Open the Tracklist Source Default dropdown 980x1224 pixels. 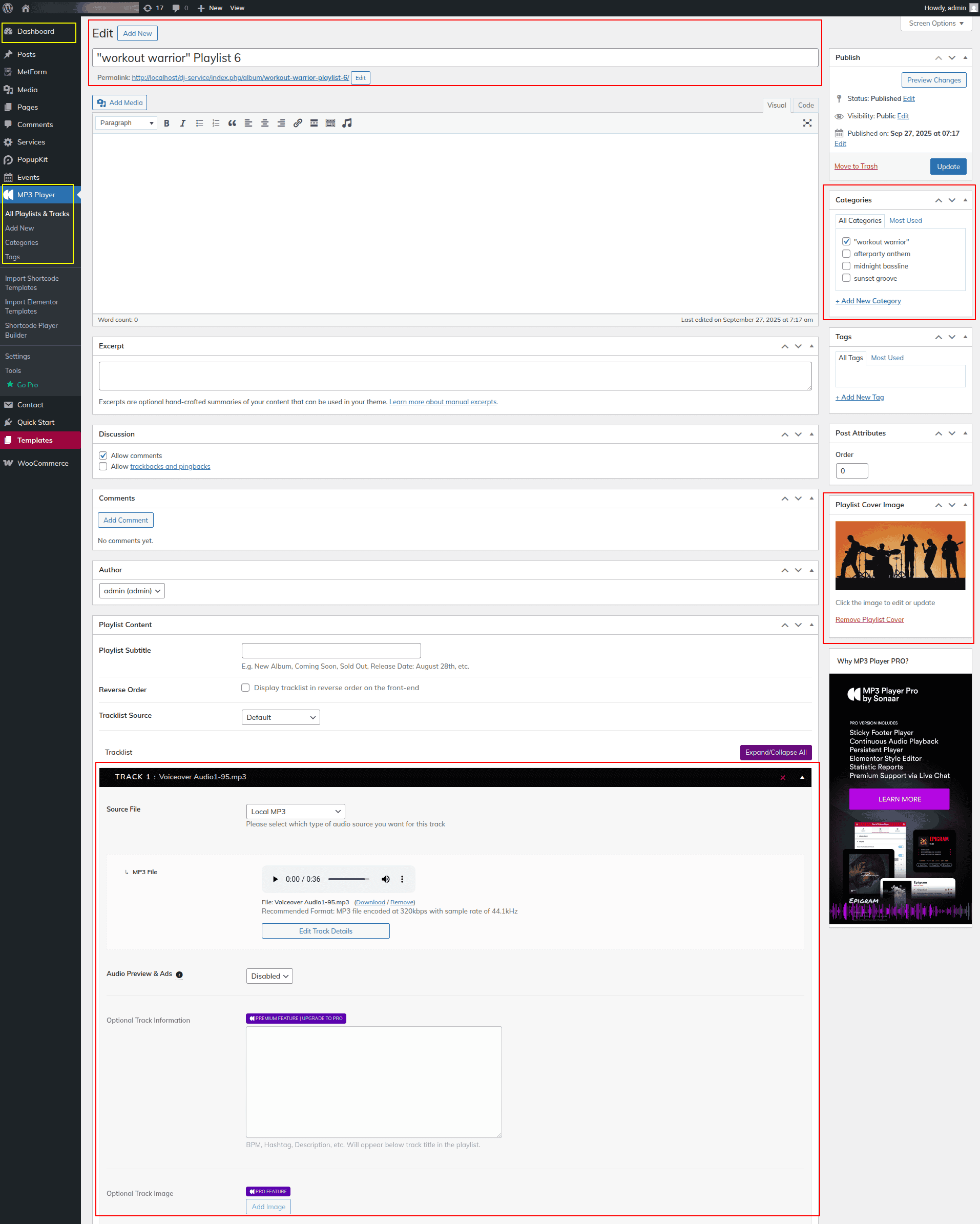pos(281,717)
